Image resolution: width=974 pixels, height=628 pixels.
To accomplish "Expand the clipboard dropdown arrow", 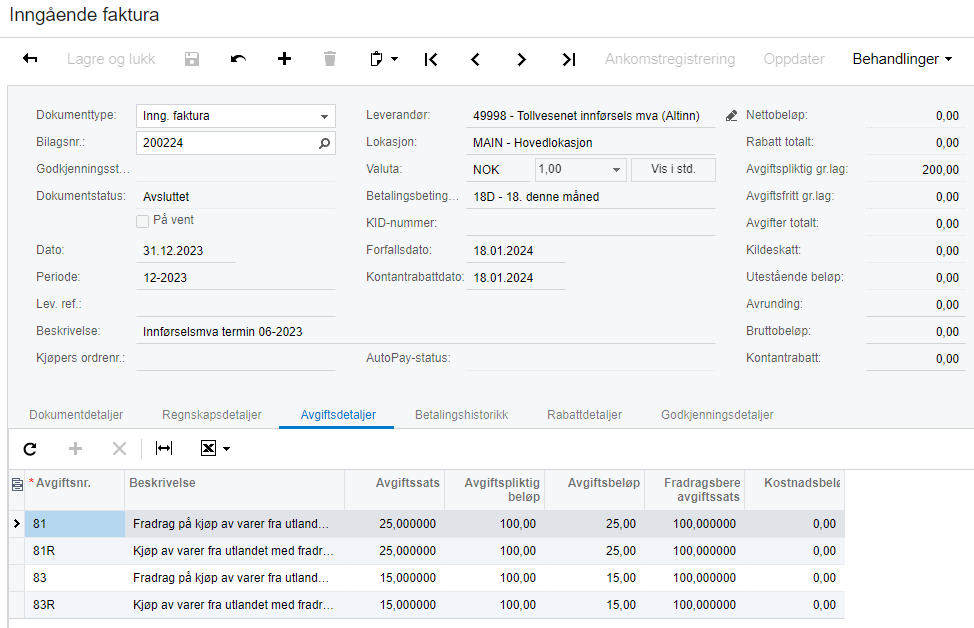I will coord(394,59).
